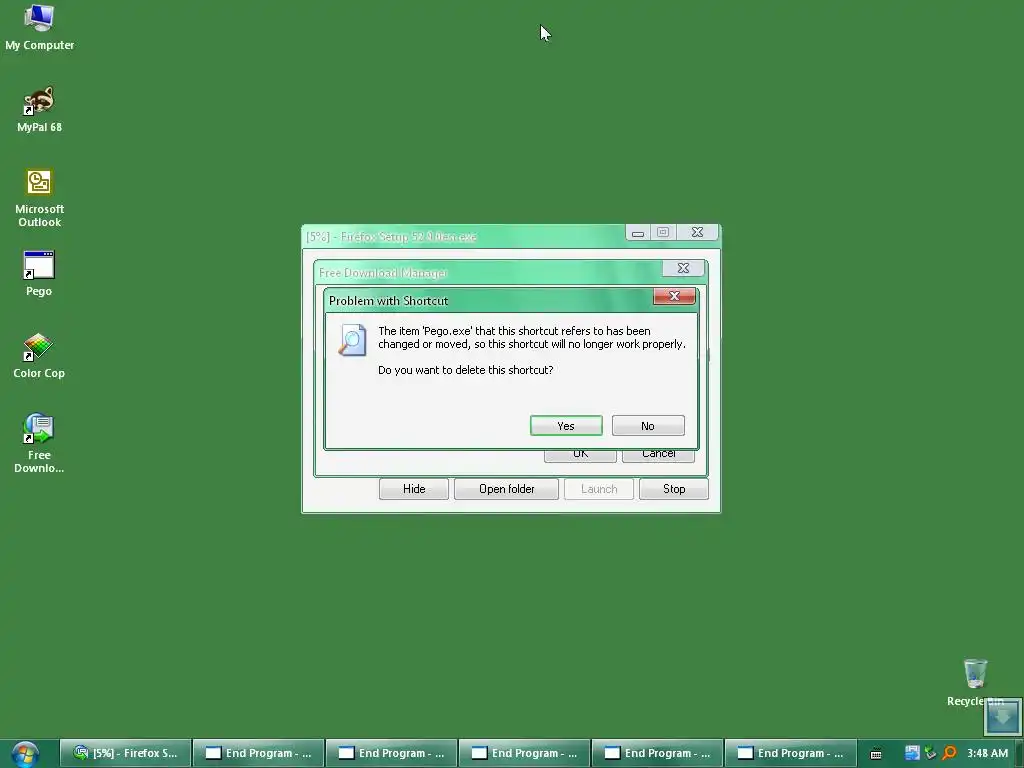Close the Firefox Setup download window
Screen dimensions: 1024x768
[x=697, y=232]
